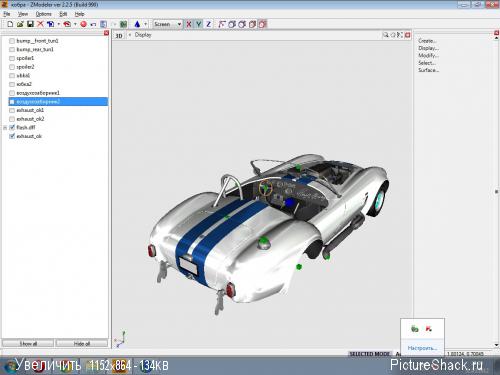The height and width of the screenshot is (375, 500).
Task: Untick the exhaust_ok checkbox
Action: [x=12, y=136]
